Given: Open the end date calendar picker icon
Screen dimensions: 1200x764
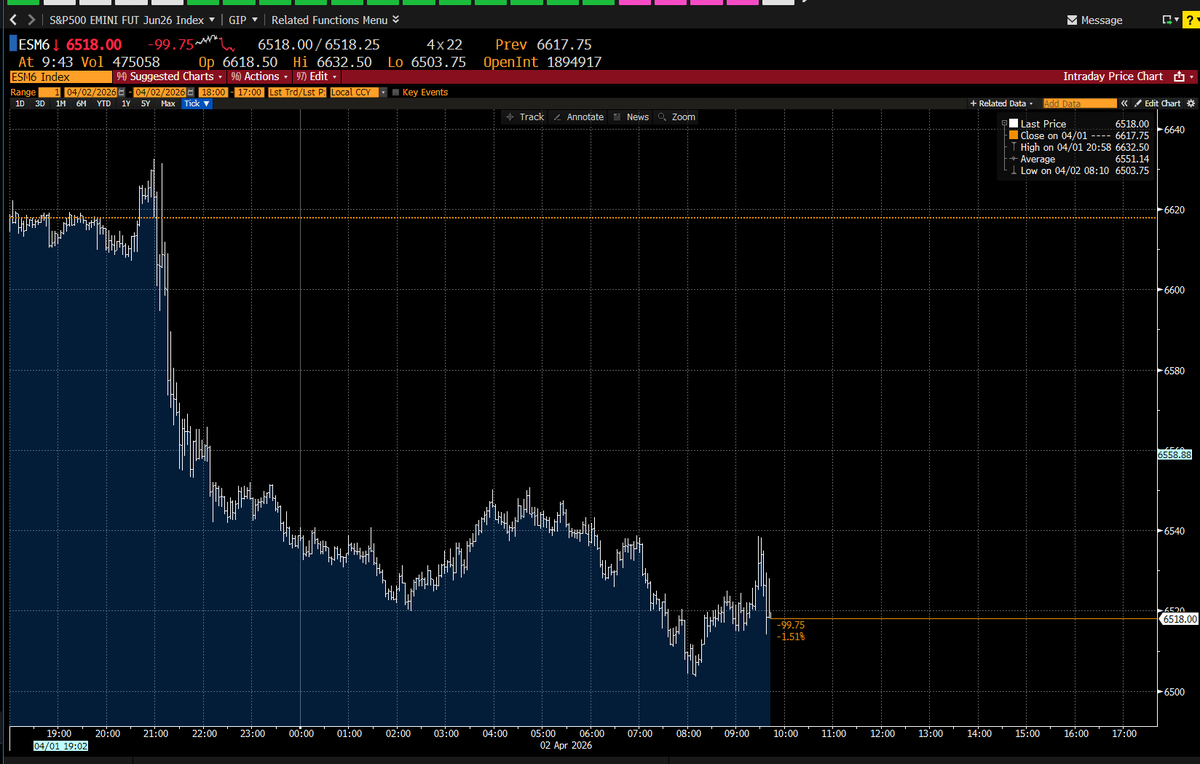Looking at the screenshot, I should 191,92.
